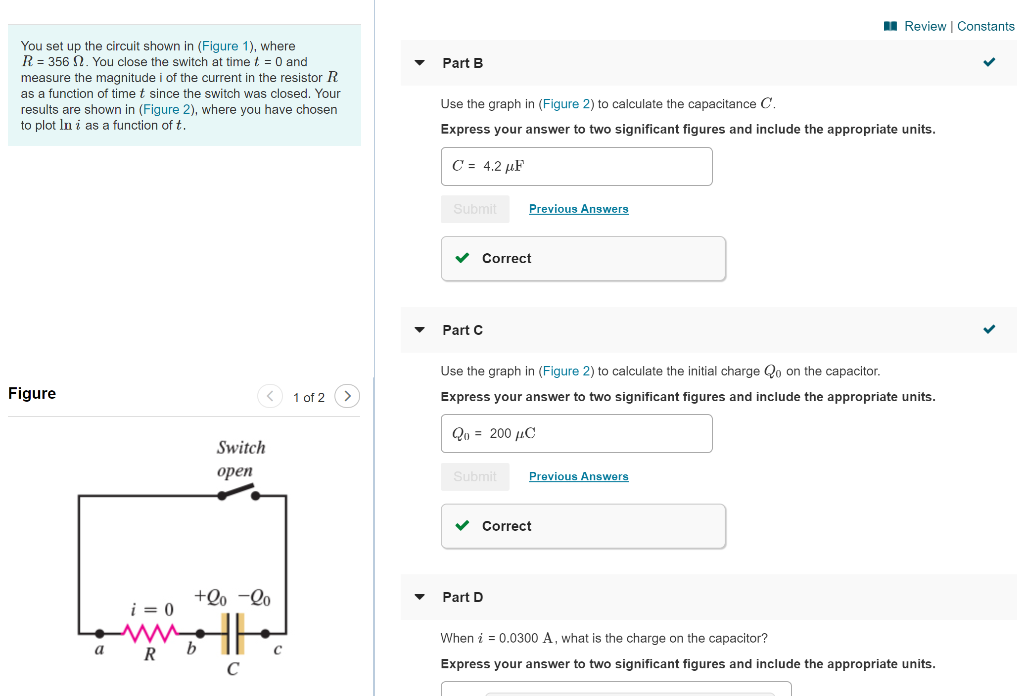
Task: Select the capacitance answer field in Part B
Action: 576,166
